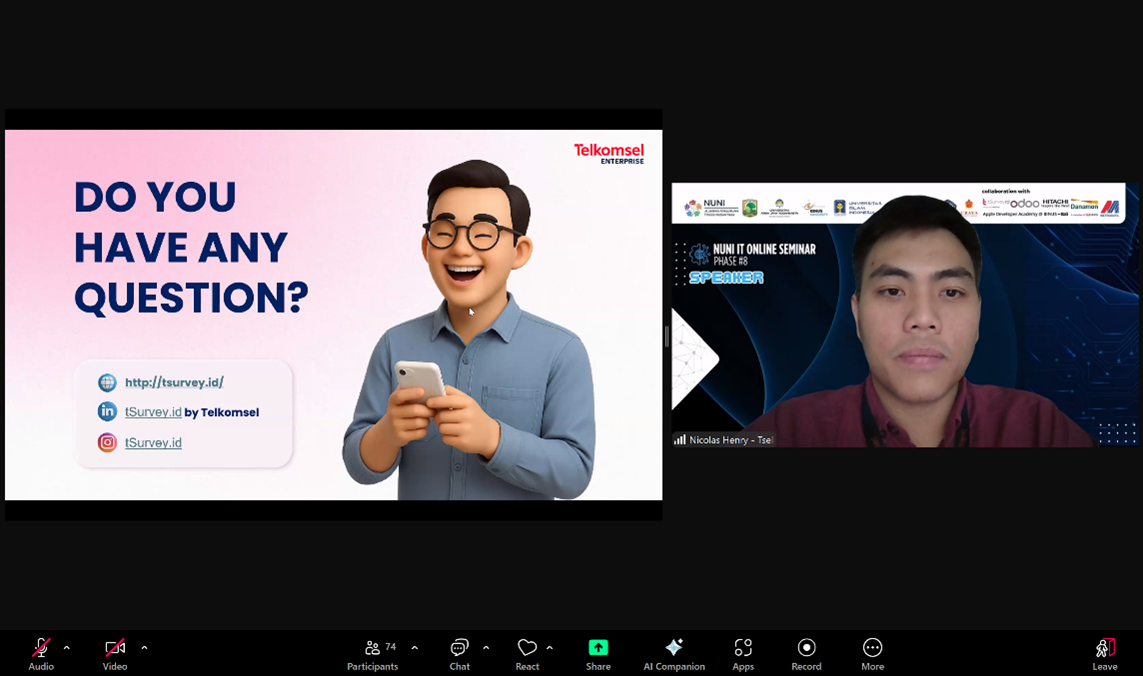Open the More options menu
Viewport: 1143px width, 676px height.
pos(873,653)
